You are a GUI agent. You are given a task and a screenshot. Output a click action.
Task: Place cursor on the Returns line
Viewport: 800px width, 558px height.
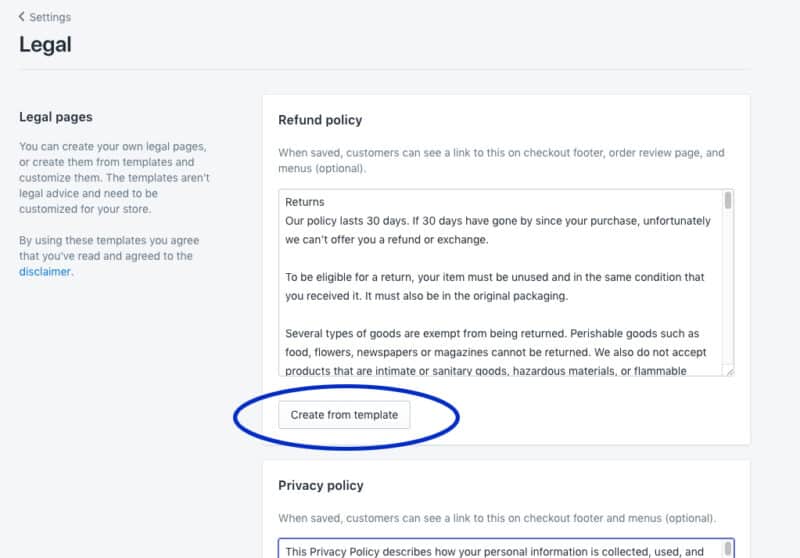point(305,202)
